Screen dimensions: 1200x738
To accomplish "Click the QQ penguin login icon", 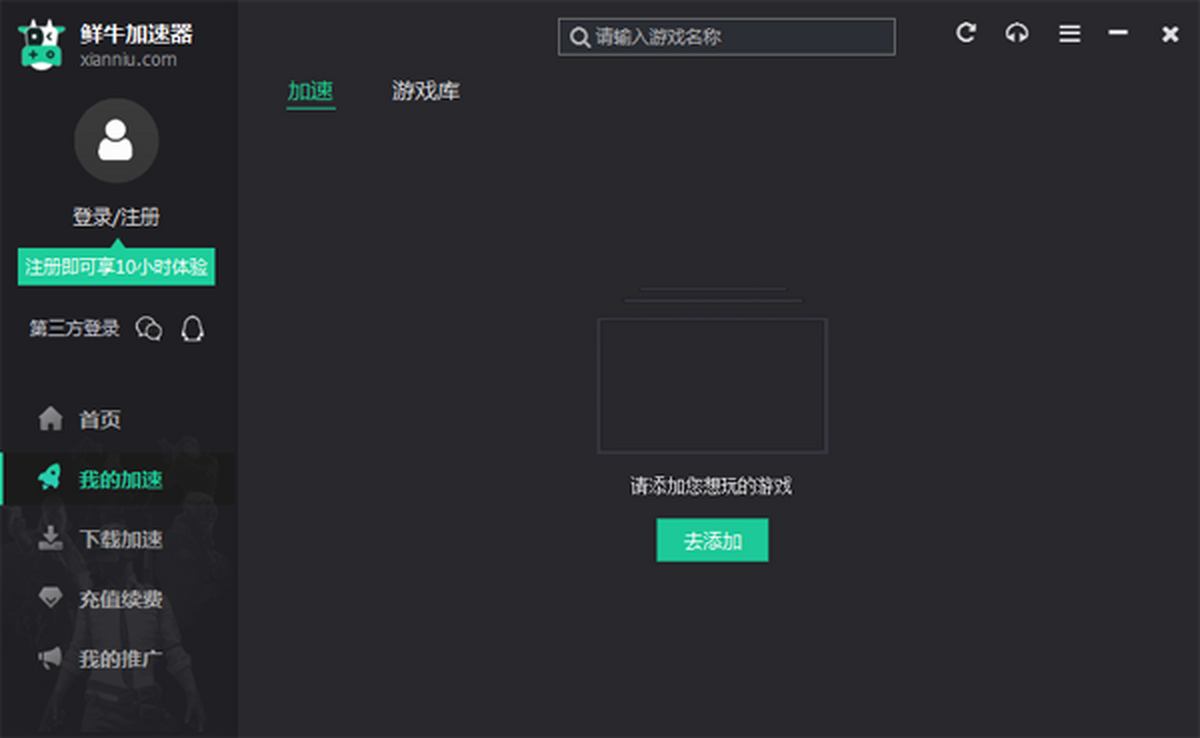I will click(192, 329).
